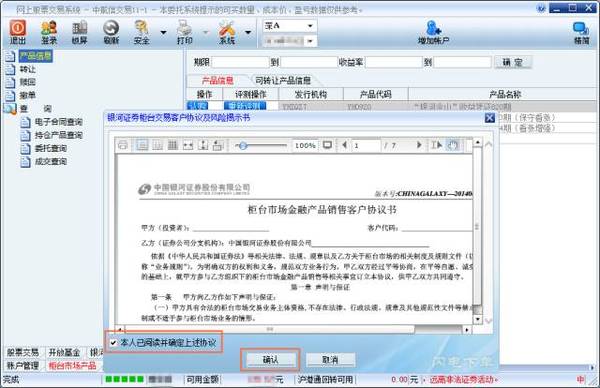Click the 产品代码 column header
600x388 pixels.
tap(376, 95)
